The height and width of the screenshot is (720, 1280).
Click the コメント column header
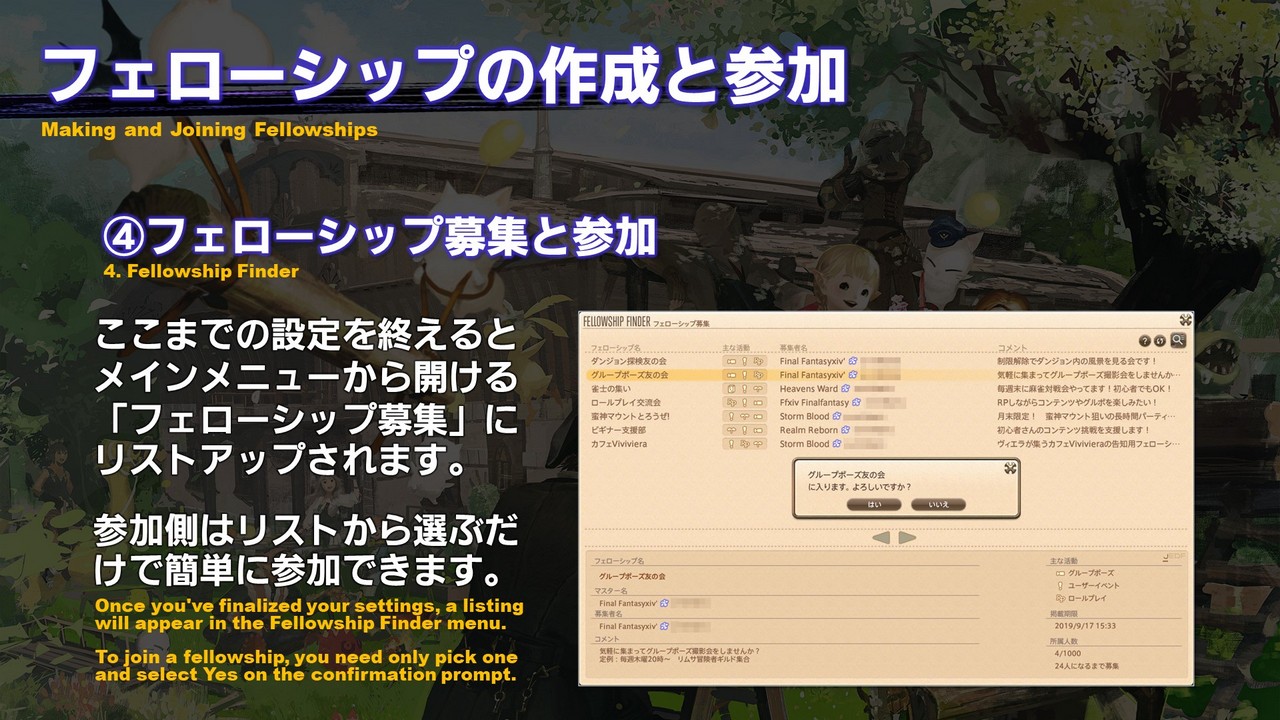click(x=1011, y=348)
